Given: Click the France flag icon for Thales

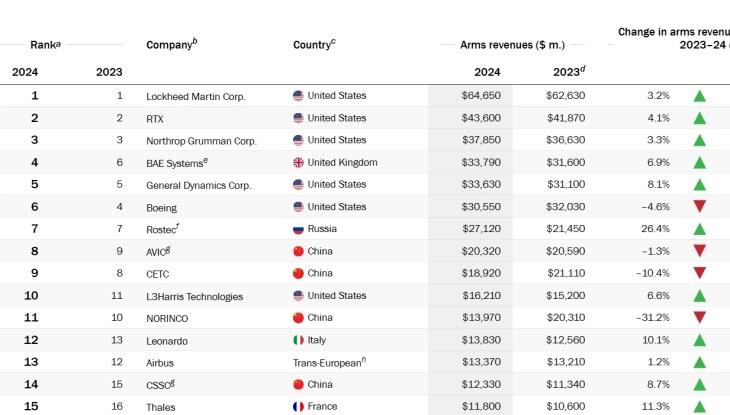Looking at the screenshot, I should [298, 407].
